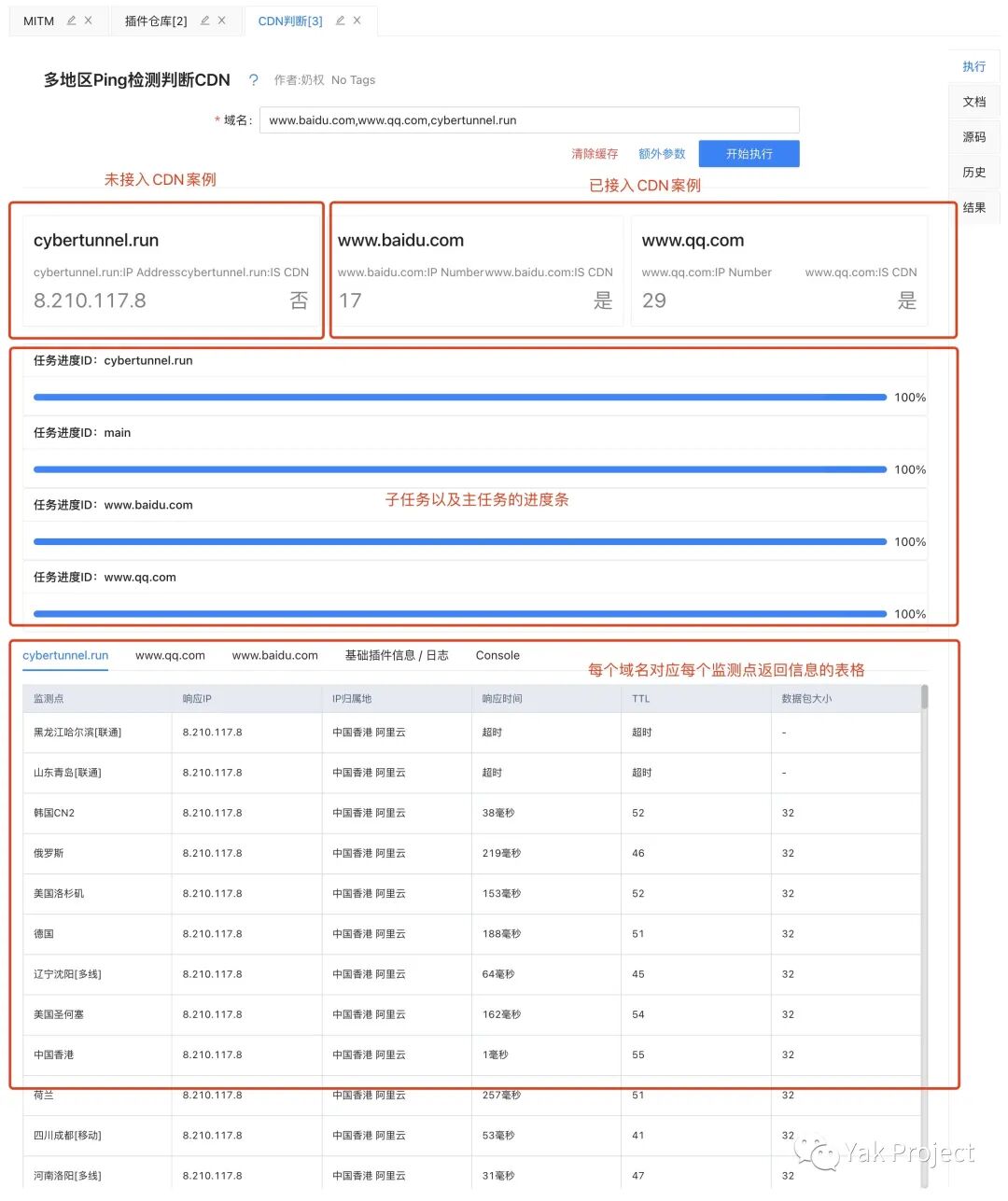The image size is (1008, 1201).
Task: Open the Console tab
Action: pyautogui.click(x=497, y=655)
